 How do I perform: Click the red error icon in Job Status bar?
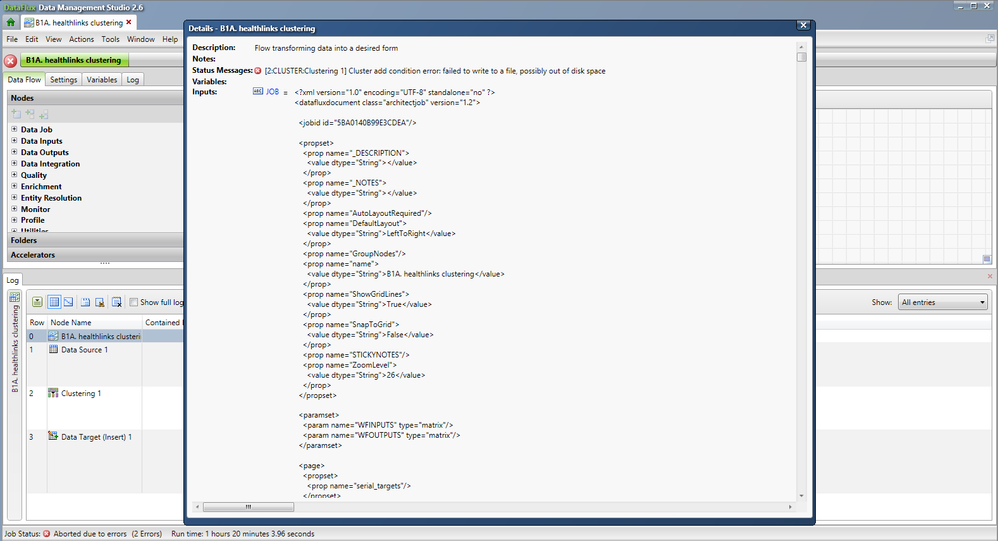46,533
